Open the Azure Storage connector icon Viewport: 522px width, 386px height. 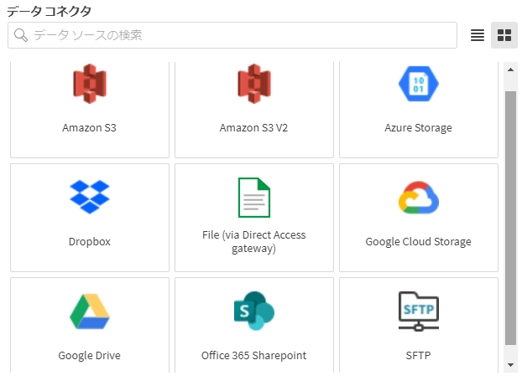[418, 84]
